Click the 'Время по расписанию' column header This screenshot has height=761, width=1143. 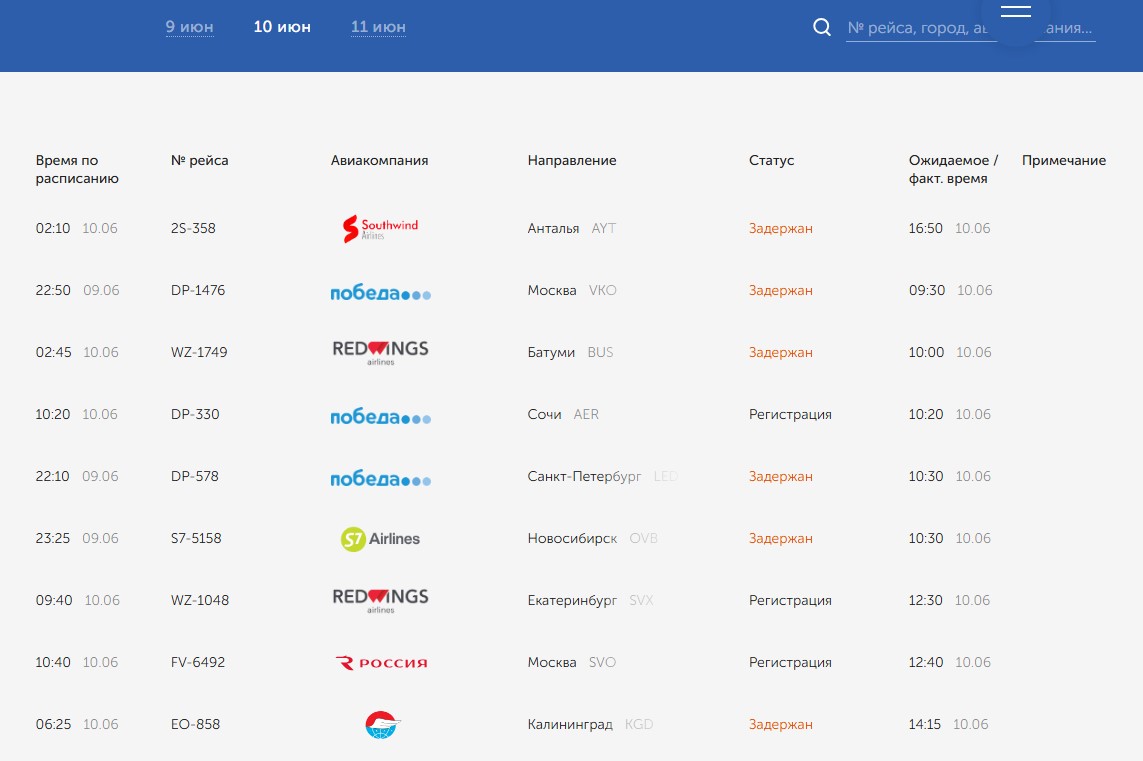click(x=77, y=169)
